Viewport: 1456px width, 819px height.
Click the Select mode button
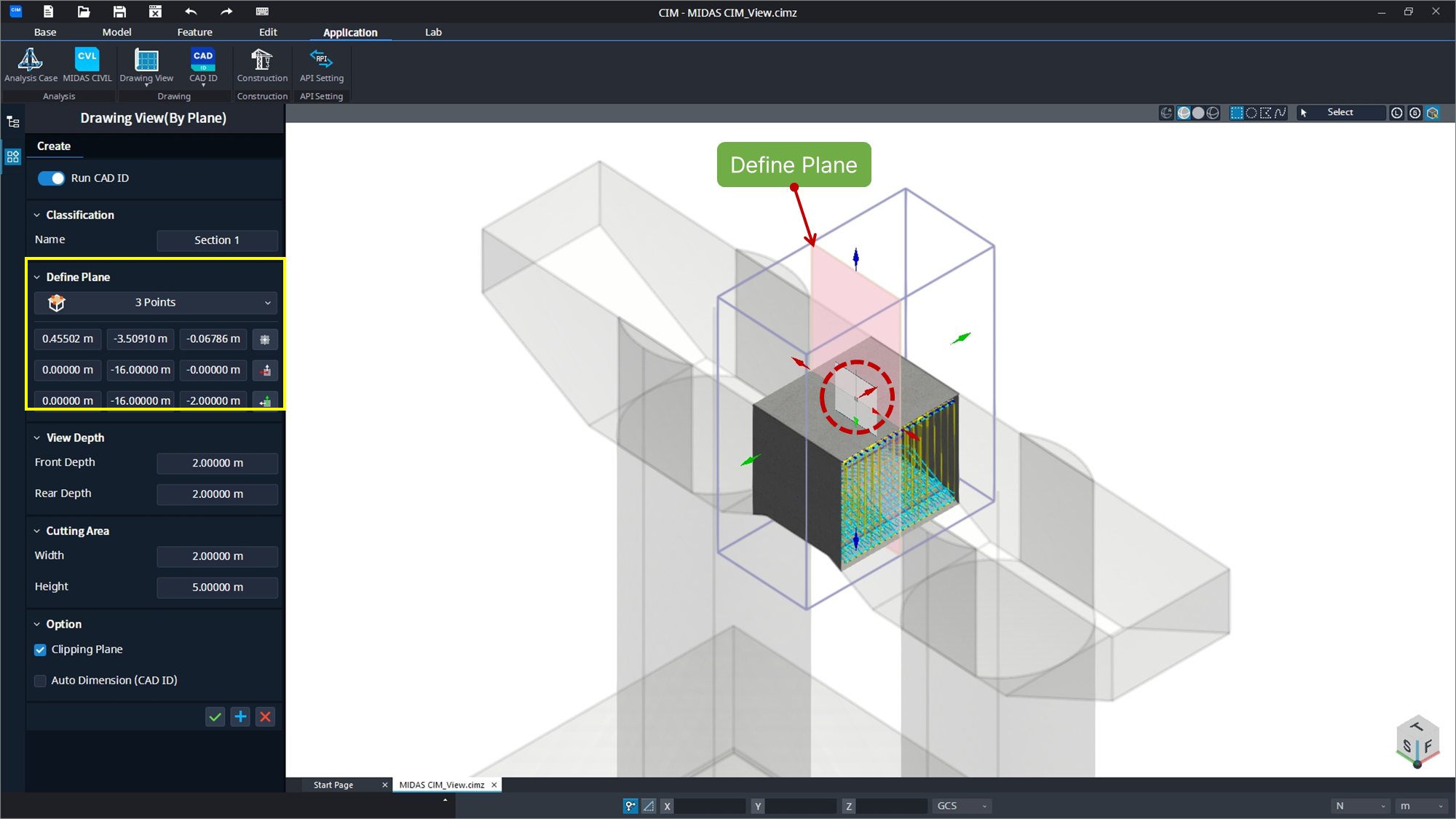[x=1340, y=113]
